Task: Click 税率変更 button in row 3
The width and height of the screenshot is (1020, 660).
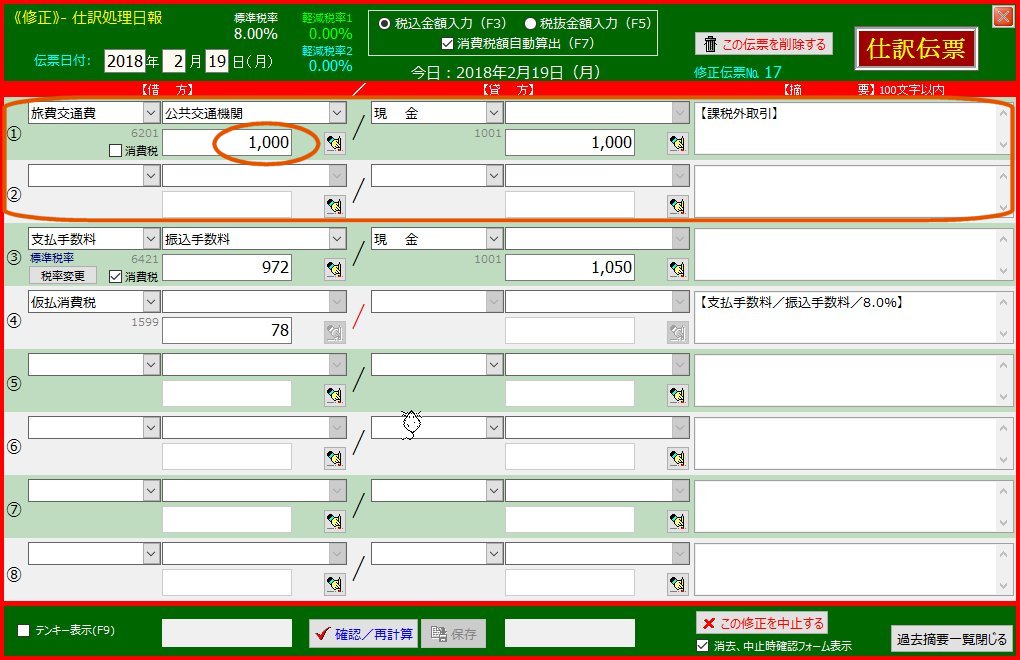Action: coord(62,276)
